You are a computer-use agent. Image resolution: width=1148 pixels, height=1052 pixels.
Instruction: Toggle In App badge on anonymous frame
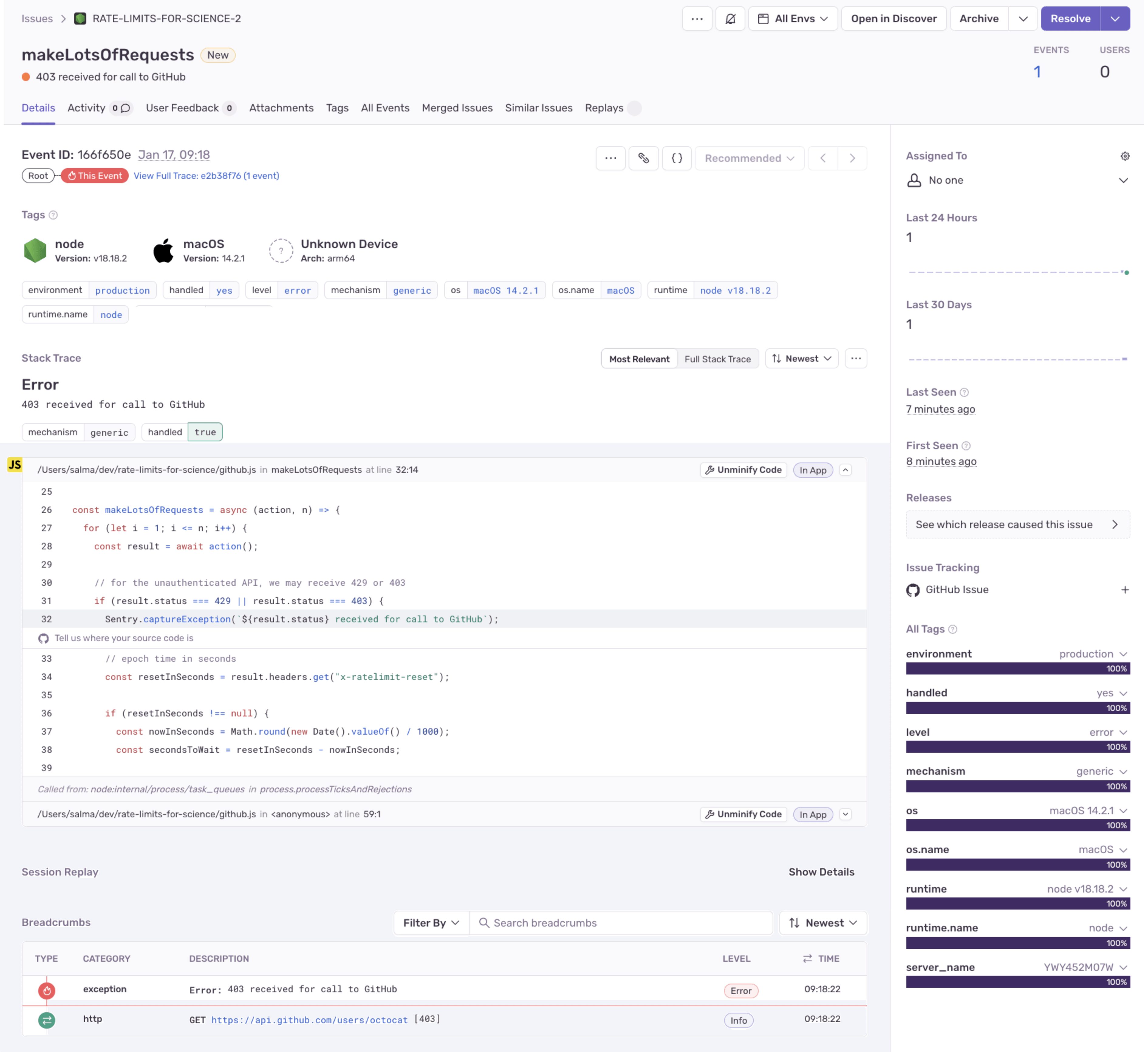click(x=813, y=815)
